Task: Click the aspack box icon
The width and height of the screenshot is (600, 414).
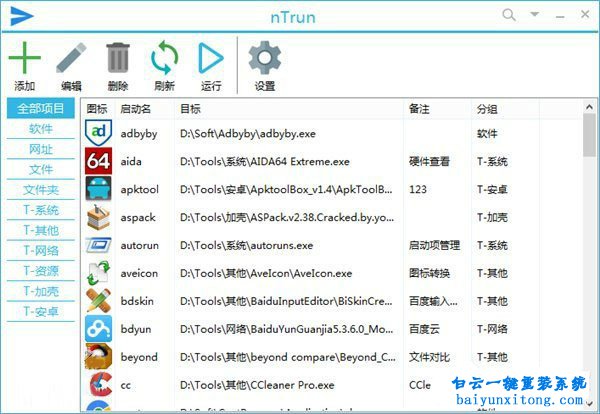Action: pos(98,217)
